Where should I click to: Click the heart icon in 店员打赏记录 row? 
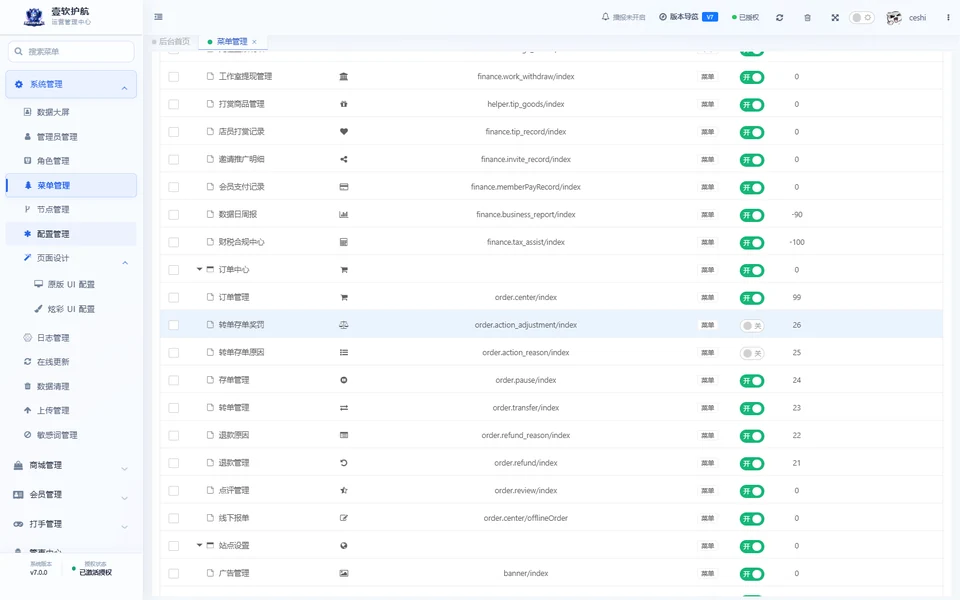pyautogui.click(x=343, y=132)
